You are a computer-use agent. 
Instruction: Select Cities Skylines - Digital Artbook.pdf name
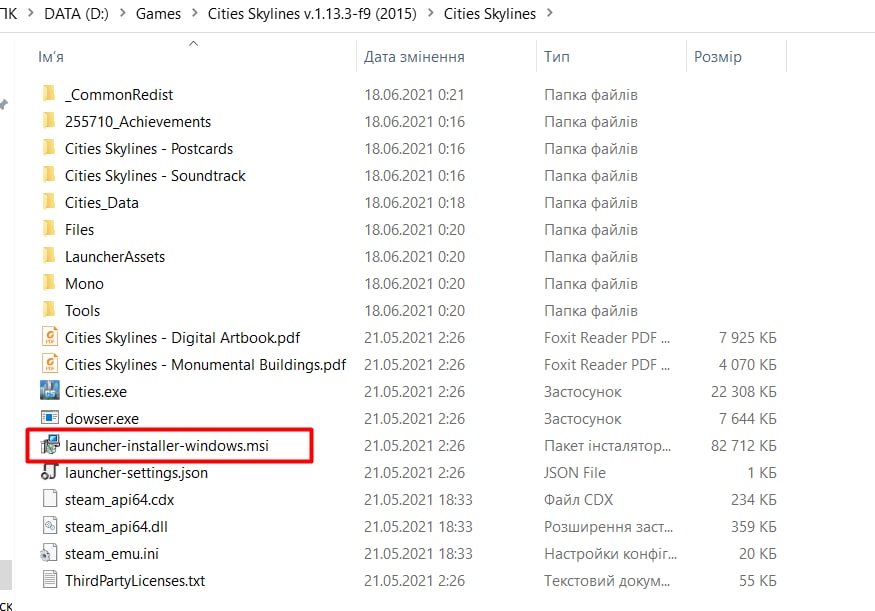(x=182, y=338)
